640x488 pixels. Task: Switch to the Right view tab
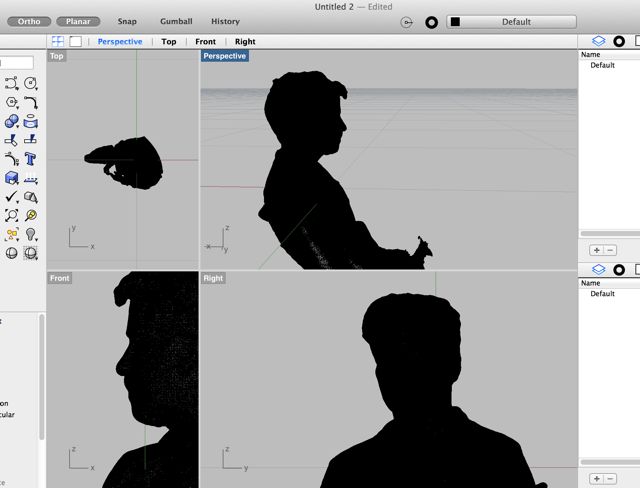tap(245, 42)
